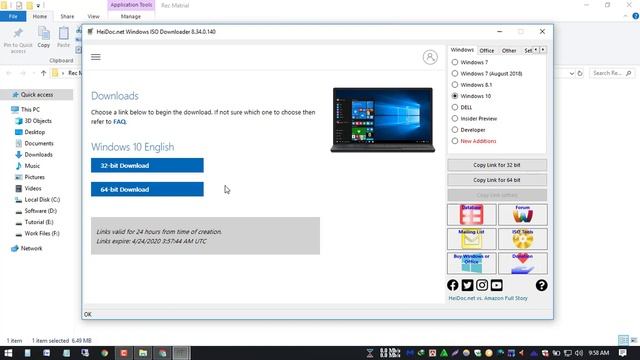This screenshot has height=360, width=640.
Task: Select the Insider Preview radio button
Action: (x=455, y=118)
